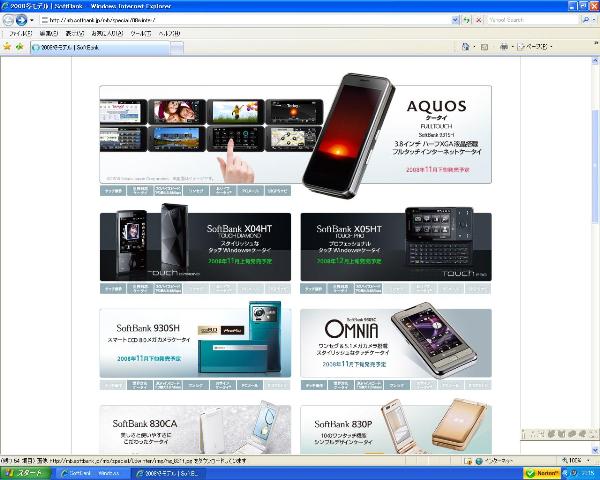Switch to the 2008冬モデル taskbar item
Viewport: 600px width, 480px height.
click(168, 473)
